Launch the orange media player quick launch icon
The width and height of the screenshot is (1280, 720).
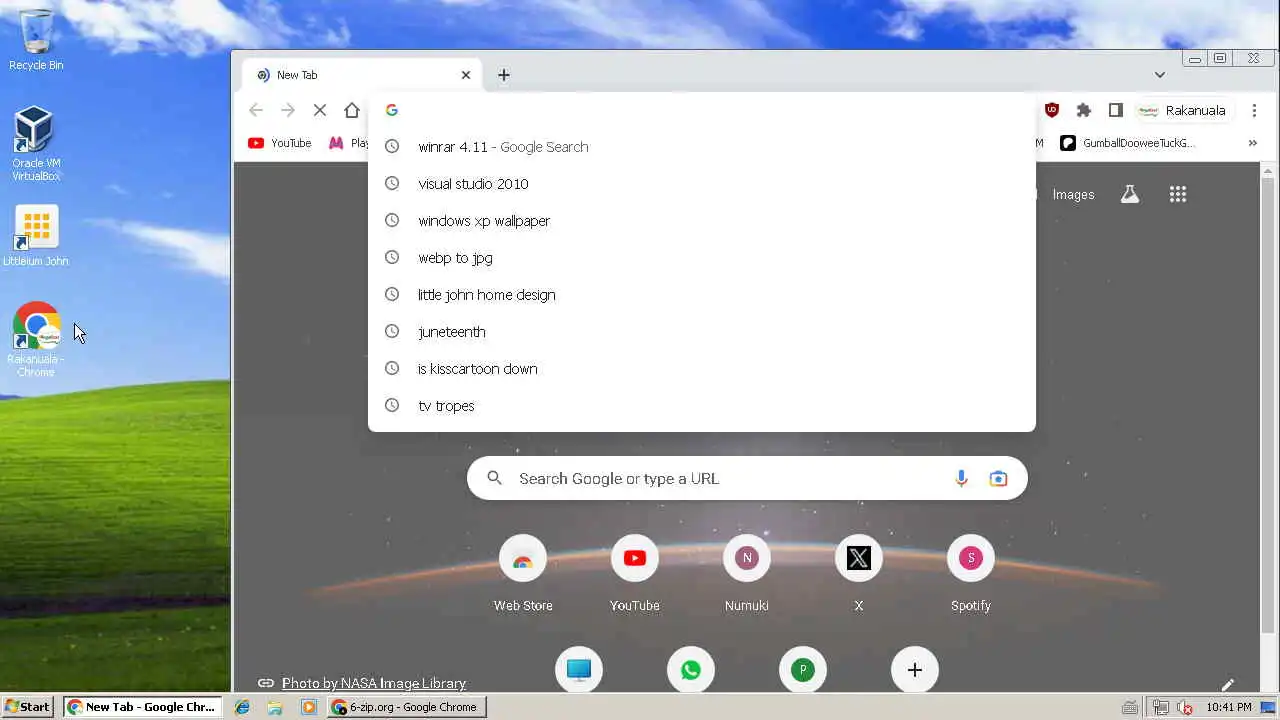309,707
